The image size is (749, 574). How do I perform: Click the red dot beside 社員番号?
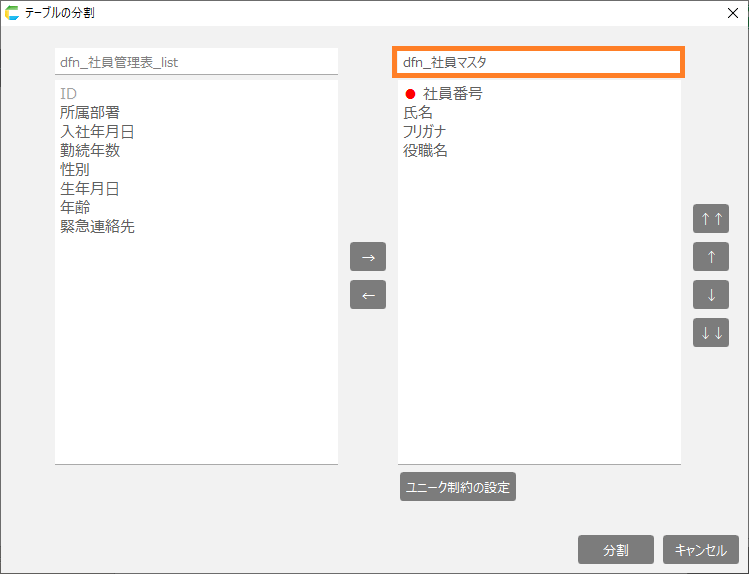(x=410, y=94)
